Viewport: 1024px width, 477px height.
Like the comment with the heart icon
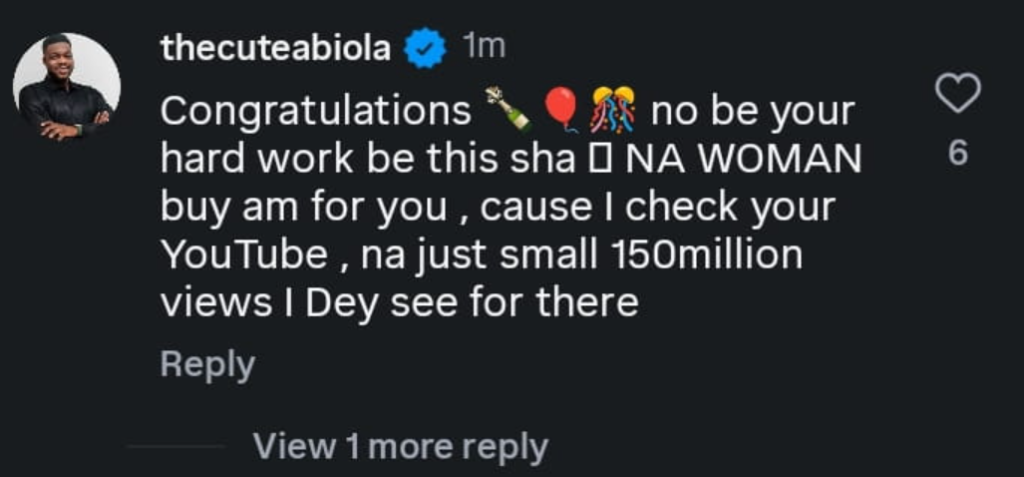(x=956, y=96)
